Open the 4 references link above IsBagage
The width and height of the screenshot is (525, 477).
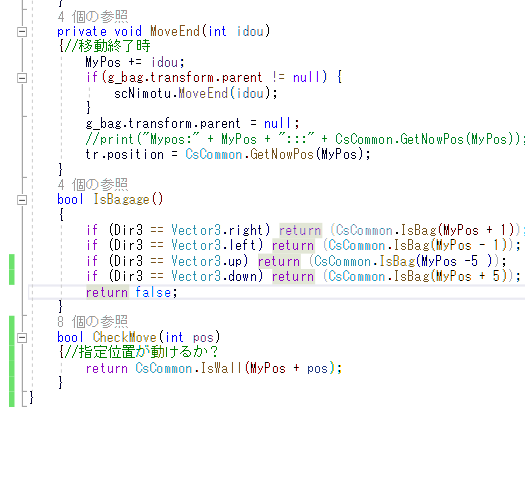(92, 184)
